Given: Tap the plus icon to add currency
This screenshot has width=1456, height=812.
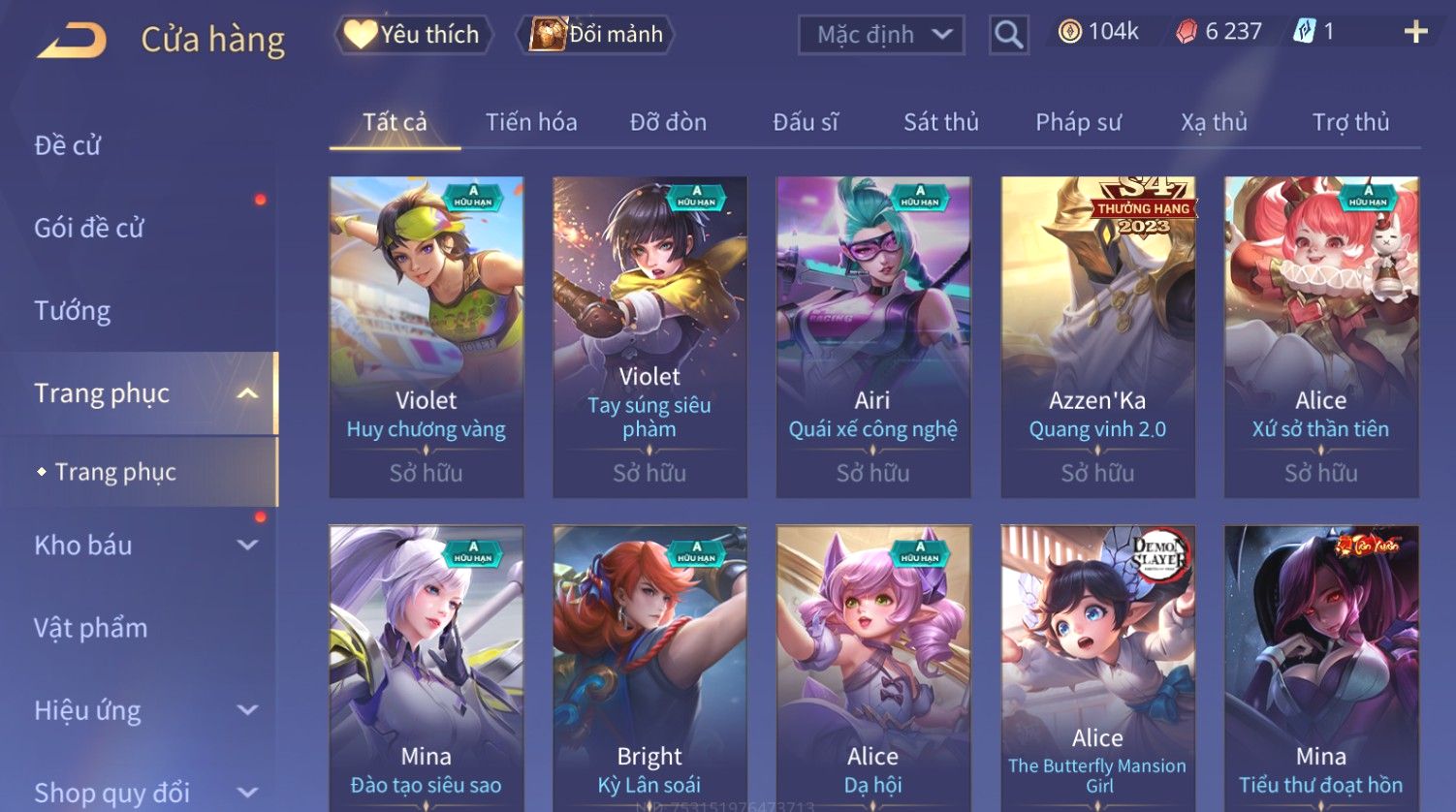Looking at the screenshot, I should point(1415,32).
